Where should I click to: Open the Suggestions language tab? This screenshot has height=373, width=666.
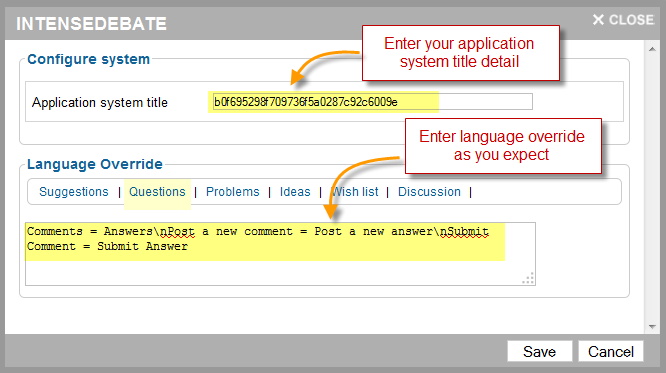click(74, 192)
